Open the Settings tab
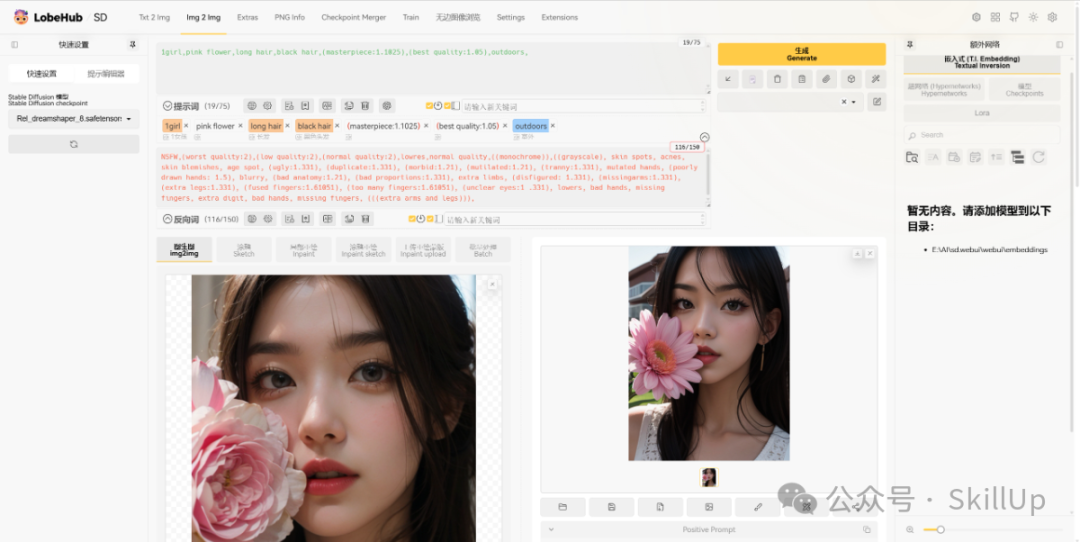Image resolution: width=1080 pixels, height=542 pixels. tap(510, 17)
